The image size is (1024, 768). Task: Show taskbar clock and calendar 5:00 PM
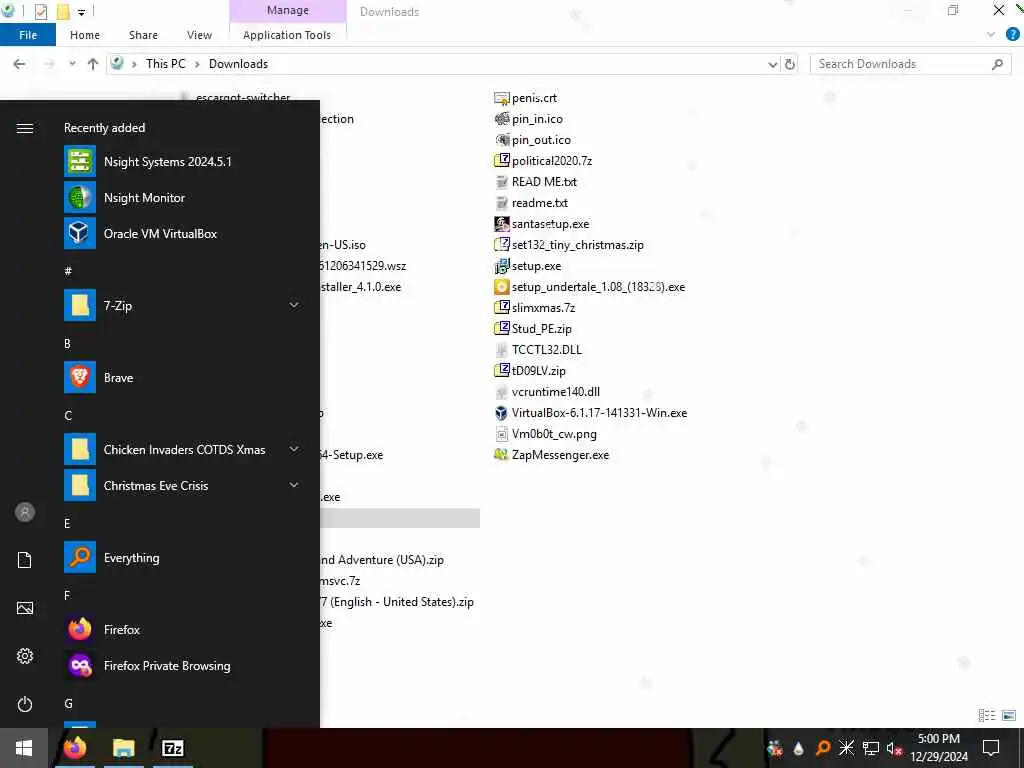[x=938, y=748]
